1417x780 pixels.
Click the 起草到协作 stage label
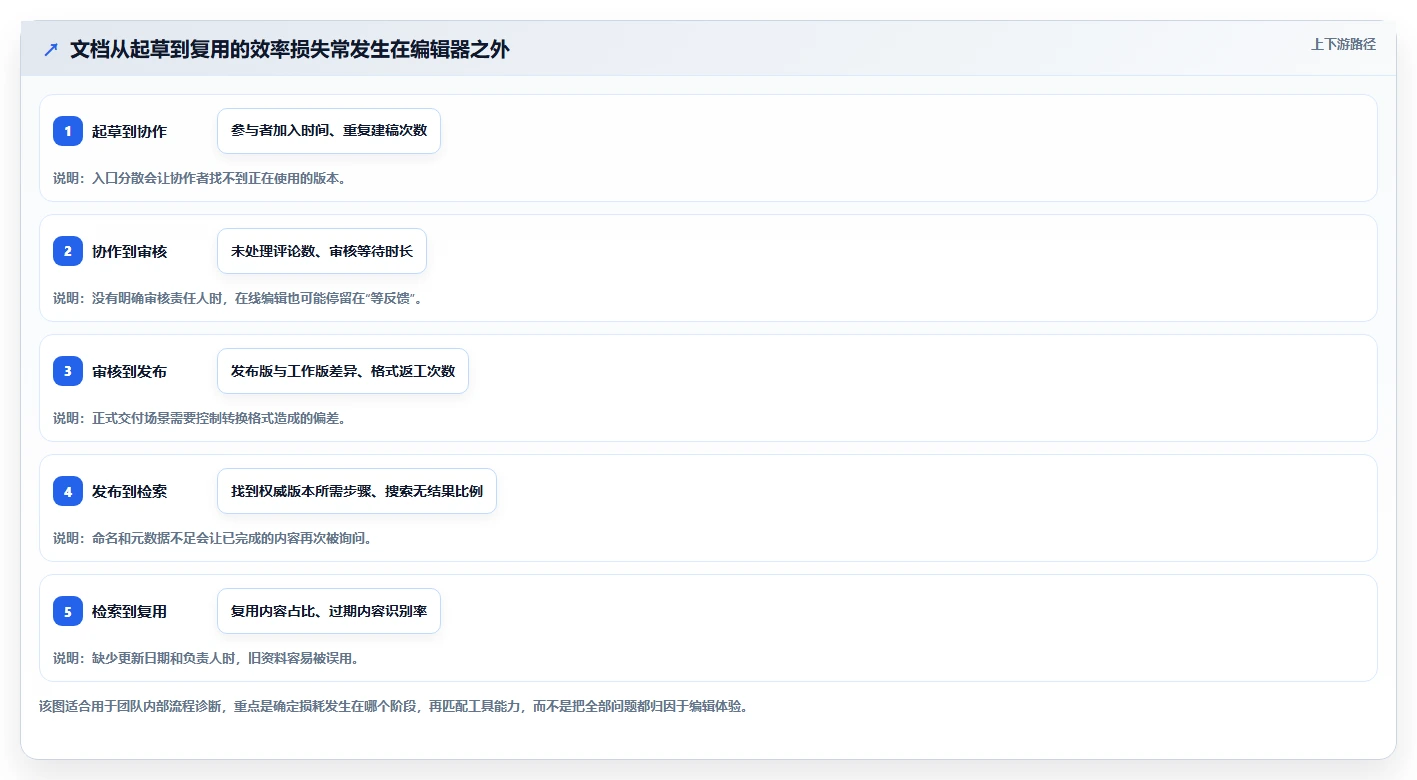pyautogui.click(x=129, y=131)
